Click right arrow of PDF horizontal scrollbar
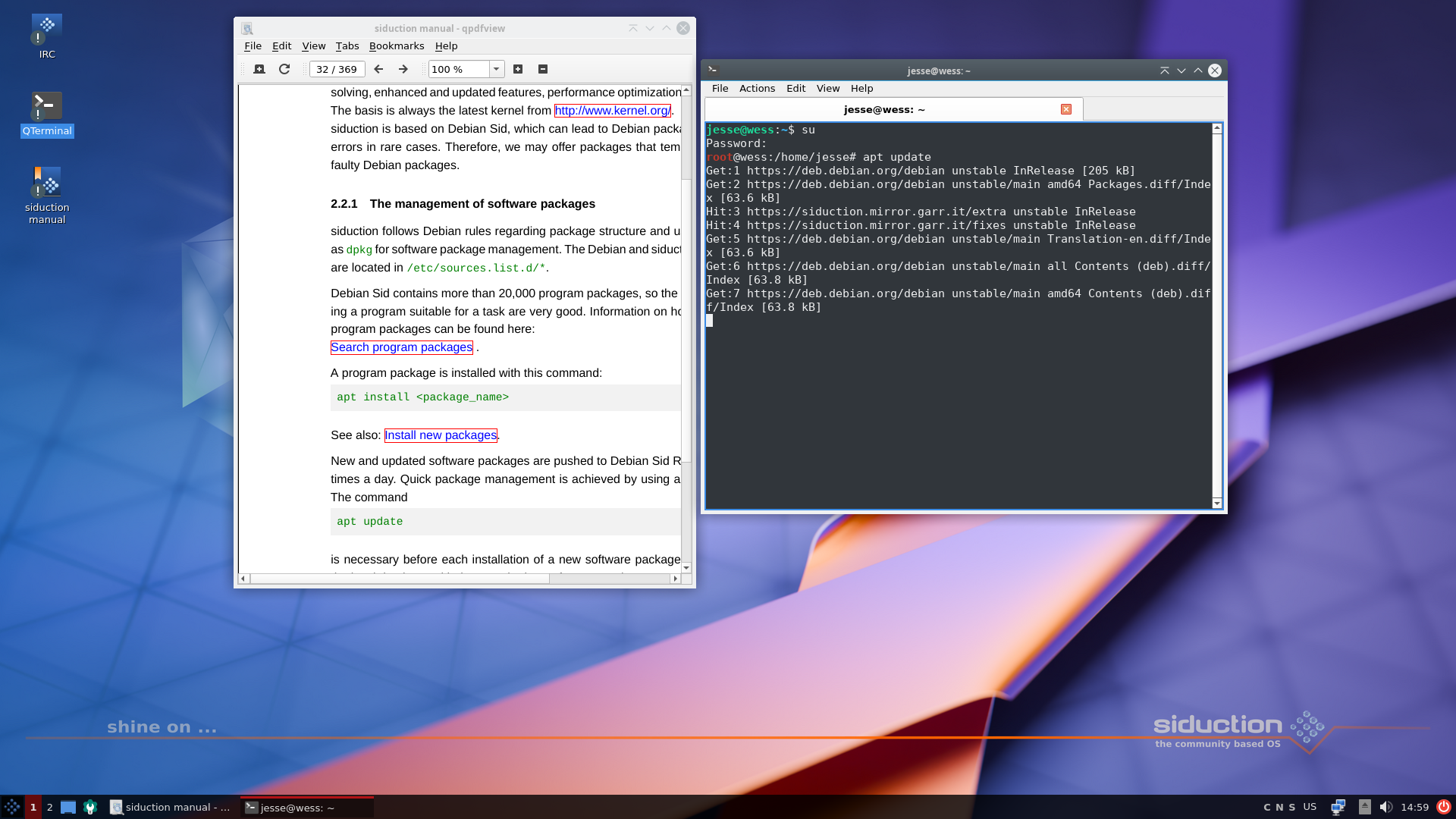Viewport: 1456px width, 819px height. click(x=675, y=579)
